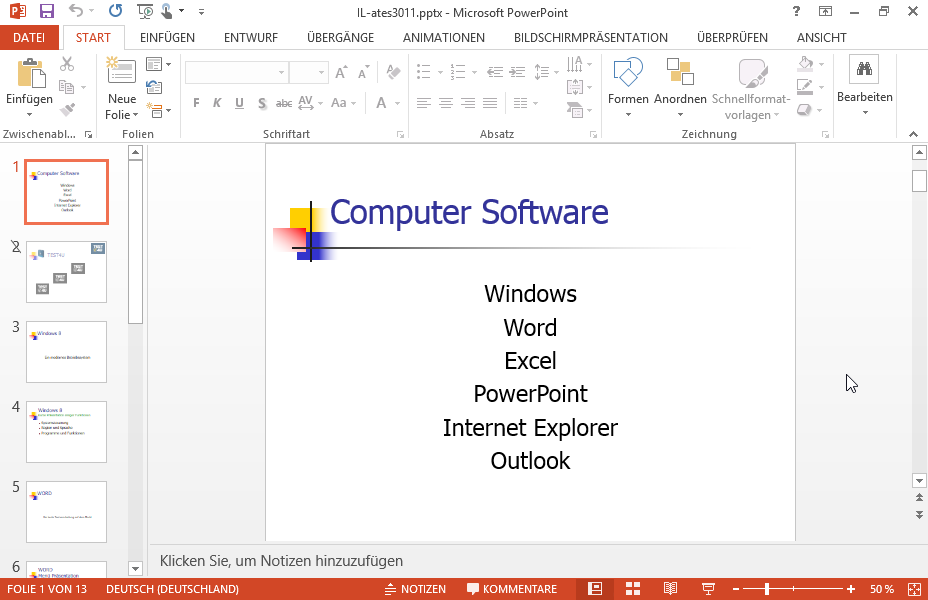Open PowerPoint Help question mark

(x=796, y=11)
